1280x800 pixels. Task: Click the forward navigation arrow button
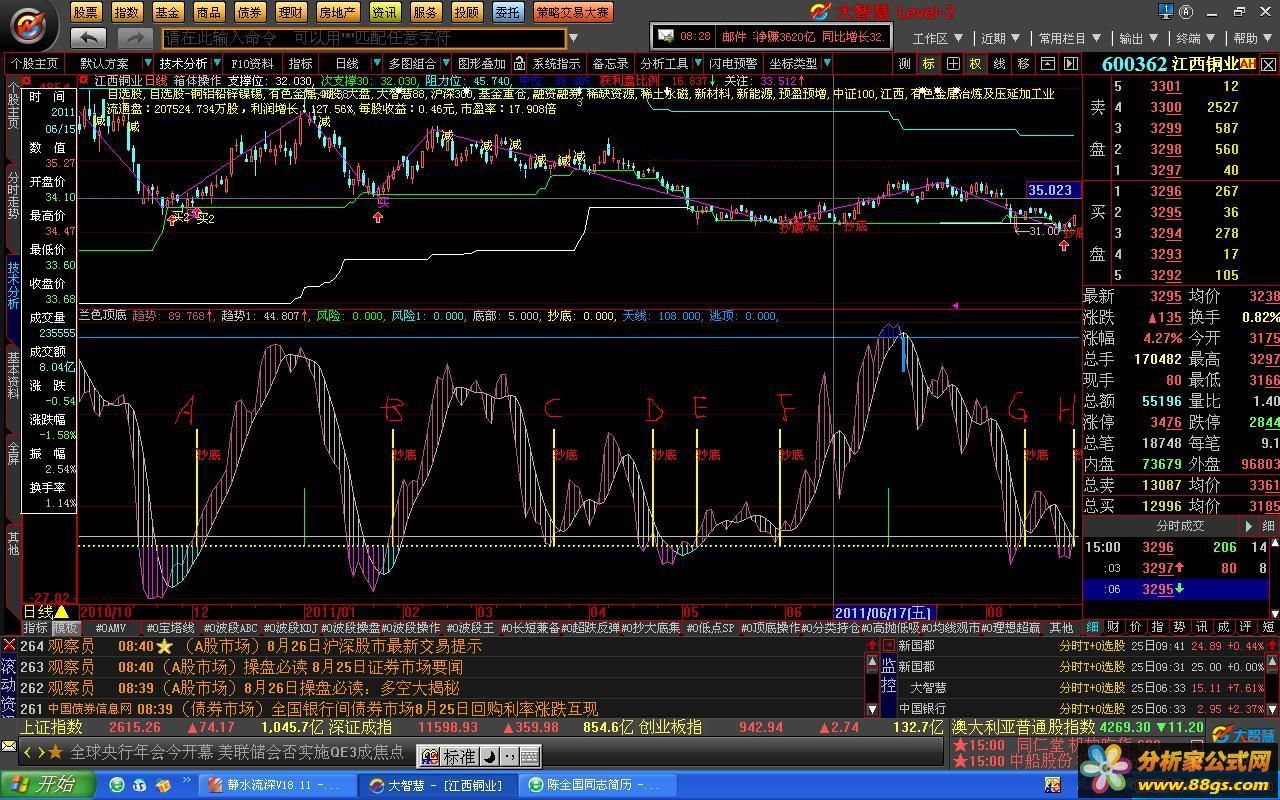click(135, 38)
